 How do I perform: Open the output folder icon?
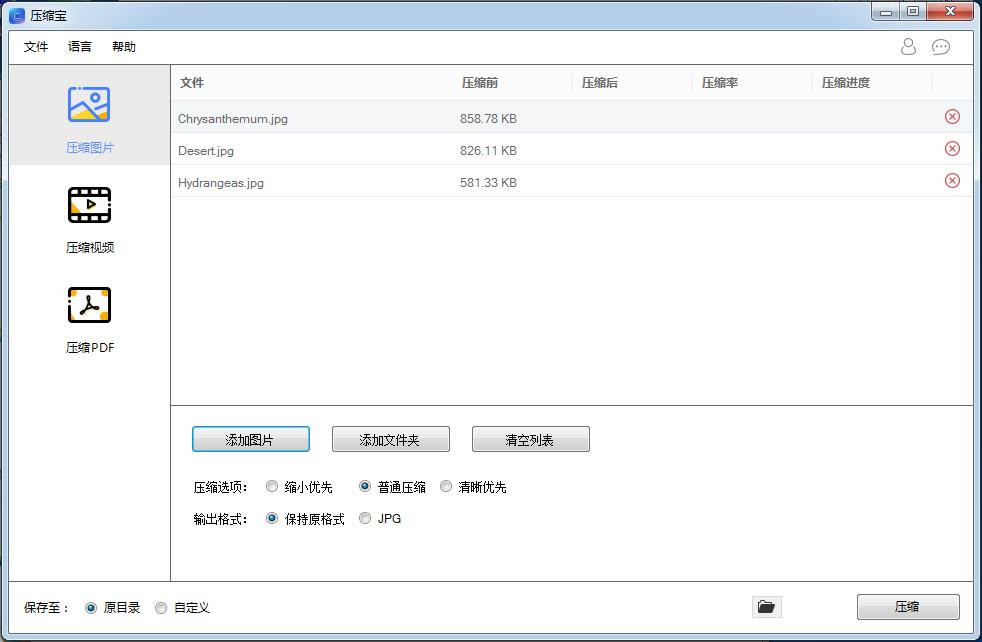click(767, 606)
